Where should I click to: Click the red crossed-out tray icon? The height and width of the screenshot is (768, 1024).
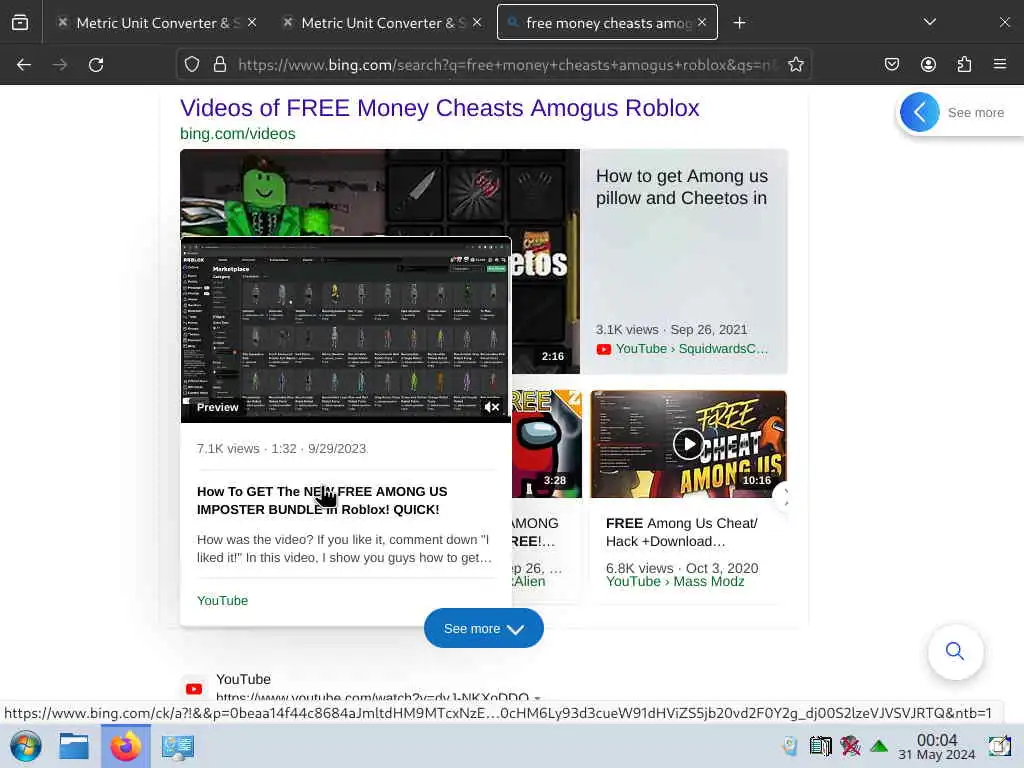coord(850,746)
